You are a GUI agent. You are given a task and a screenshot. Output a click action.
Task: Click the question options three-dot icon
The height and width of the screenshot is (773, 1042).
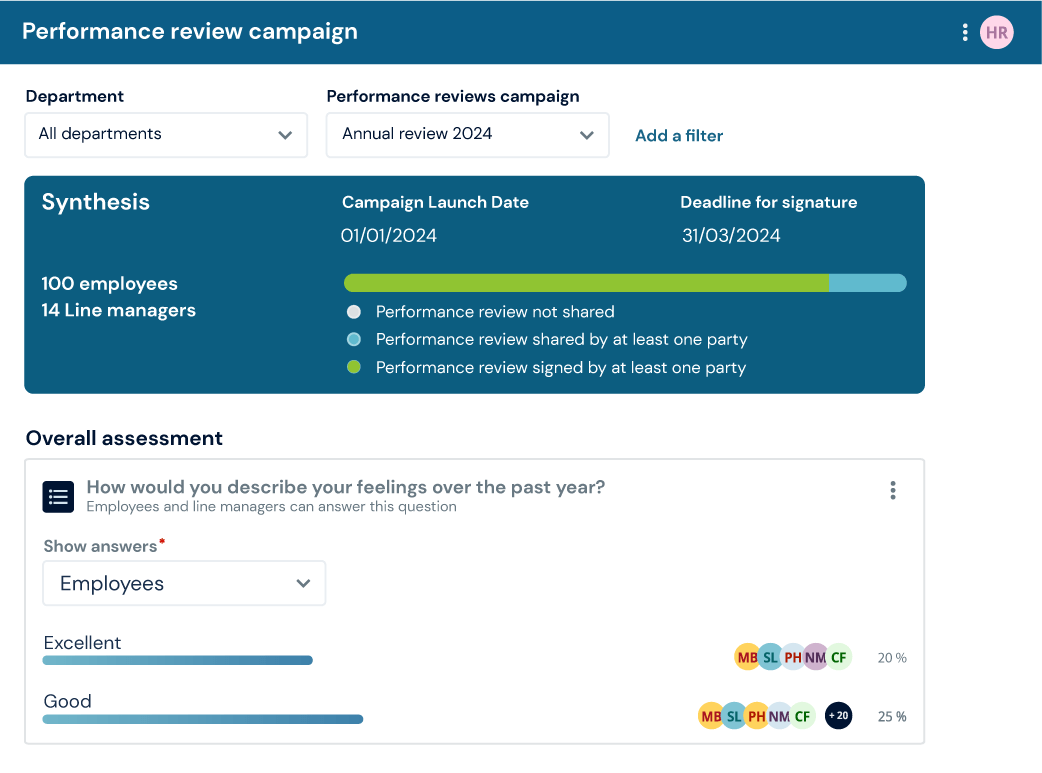point(893,490)
